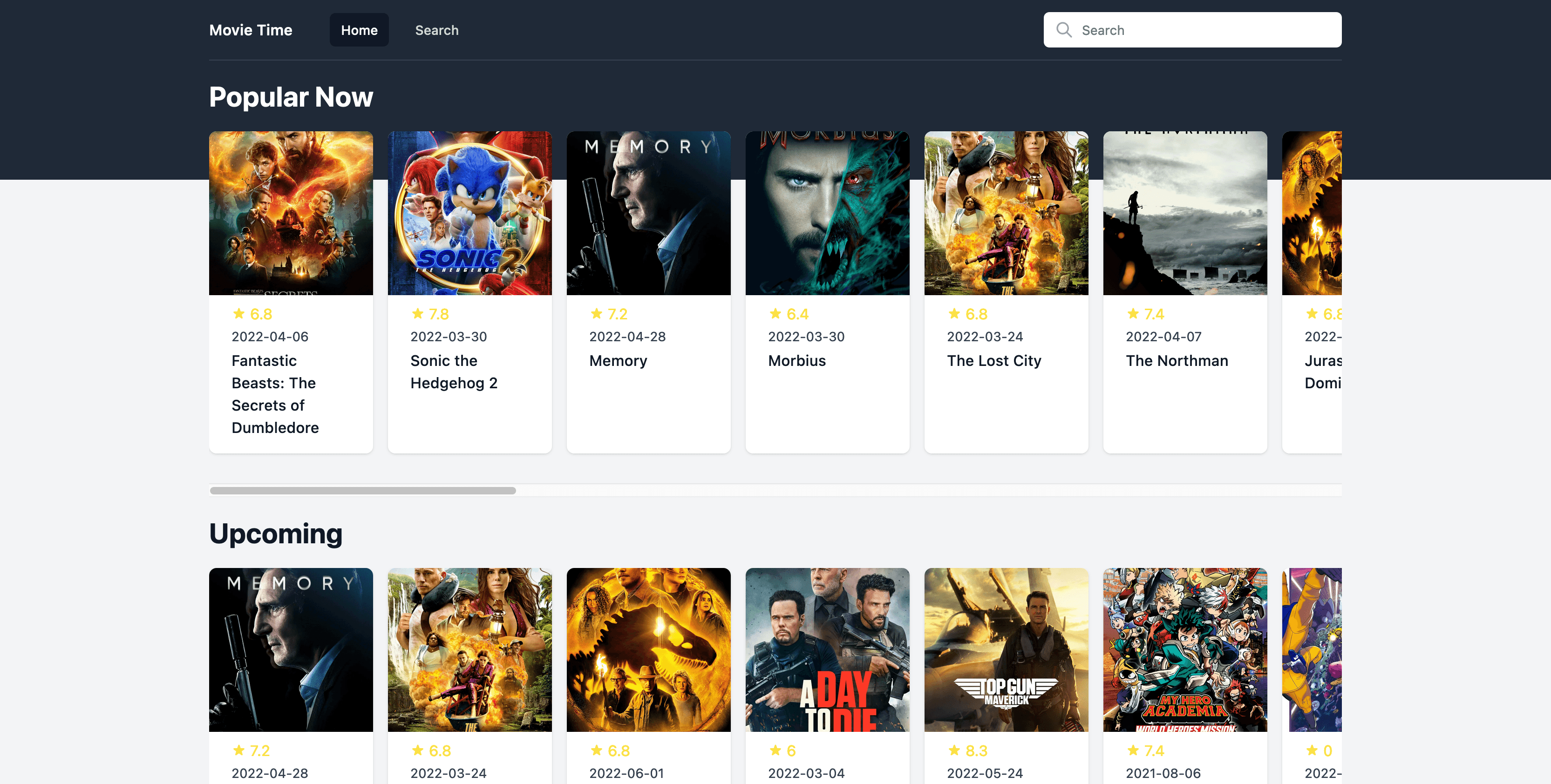Open My Hero Academia poster

point(1185,650)
